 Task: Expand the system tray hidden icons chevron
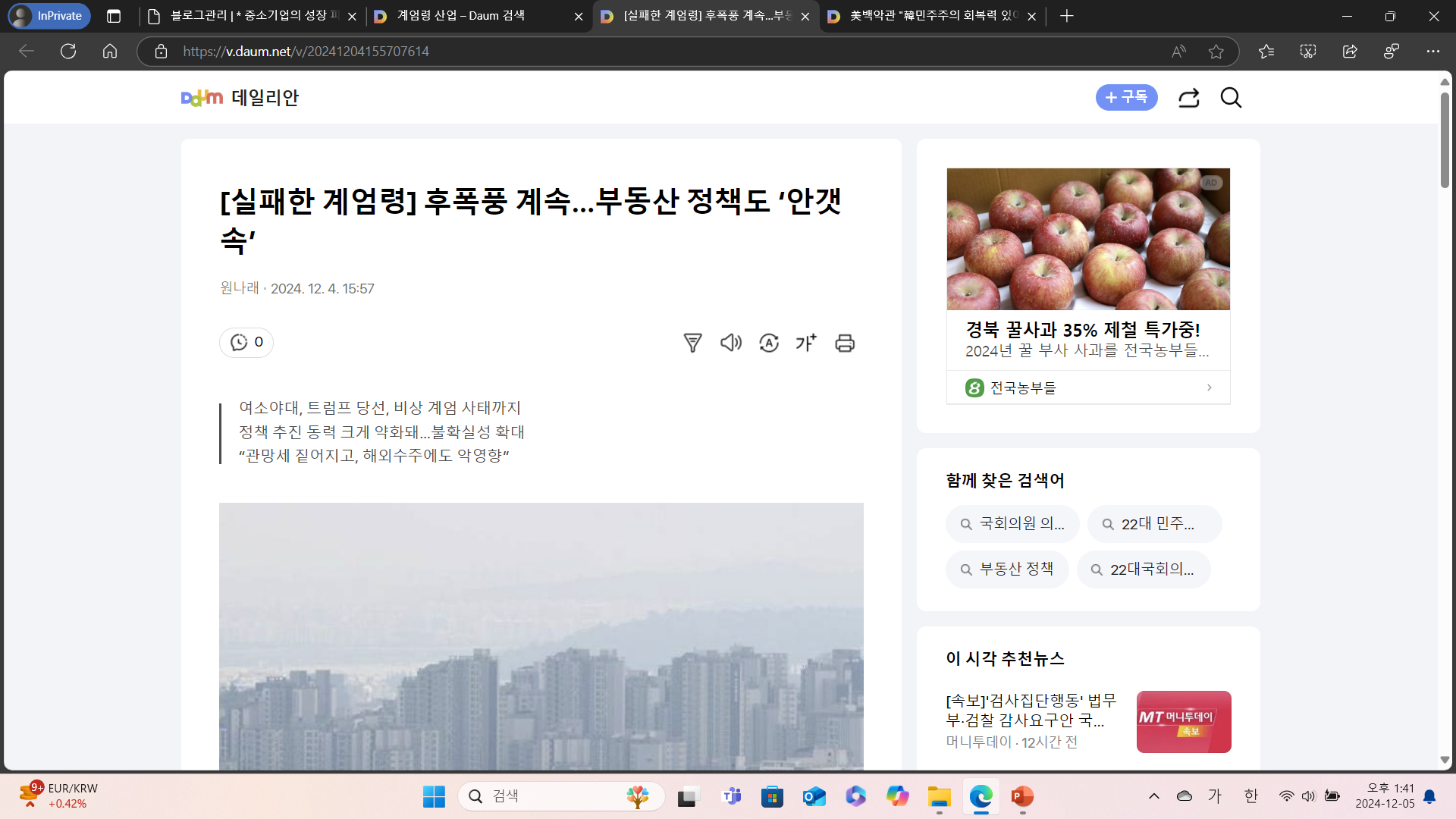click(x=1153, y=795)
